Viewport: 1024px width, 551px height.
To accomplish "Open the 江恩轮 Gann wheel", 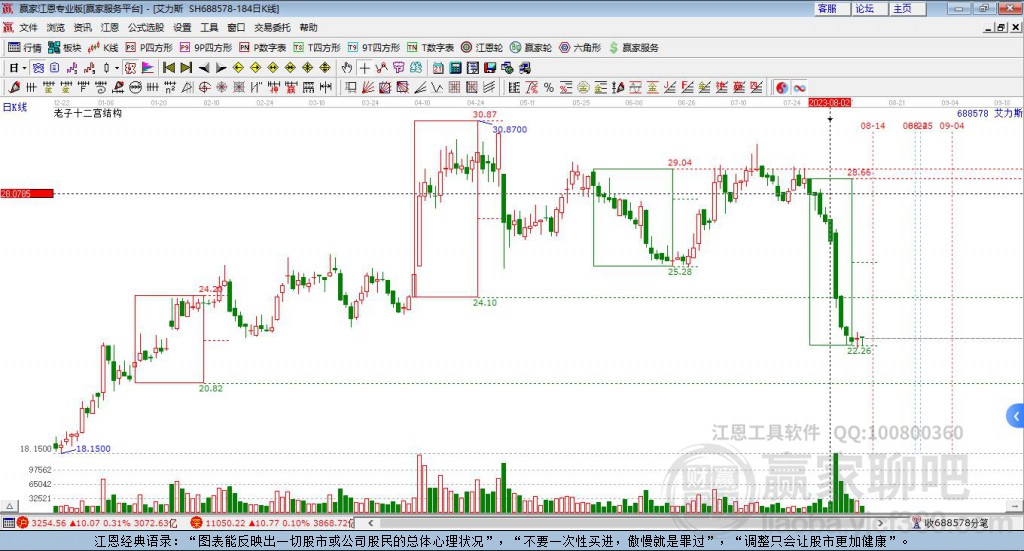I will [x=482, y=48].
